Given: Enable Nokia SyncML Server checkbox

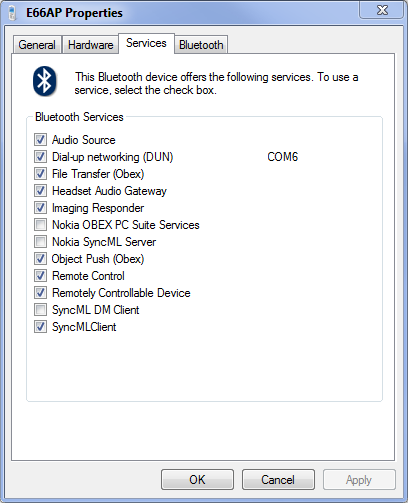Looking at the screenshot, I should click(x=40, y=242).
